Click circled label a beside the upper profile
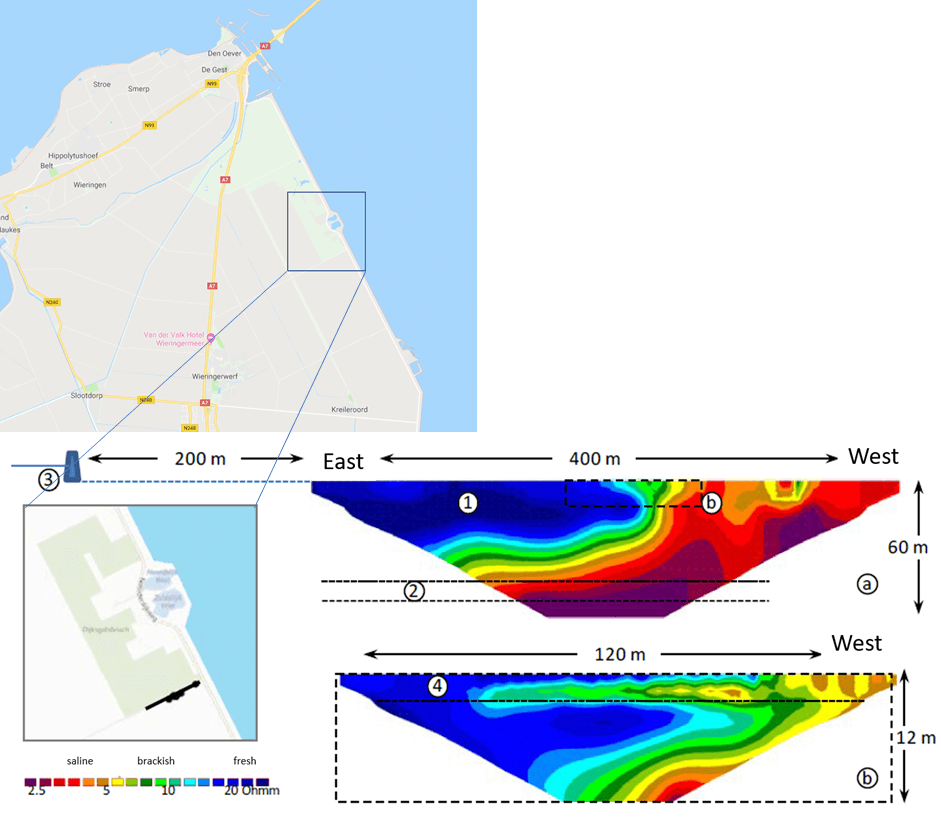The width and height of the screenshot is (941, 818). tap(865, 583)
